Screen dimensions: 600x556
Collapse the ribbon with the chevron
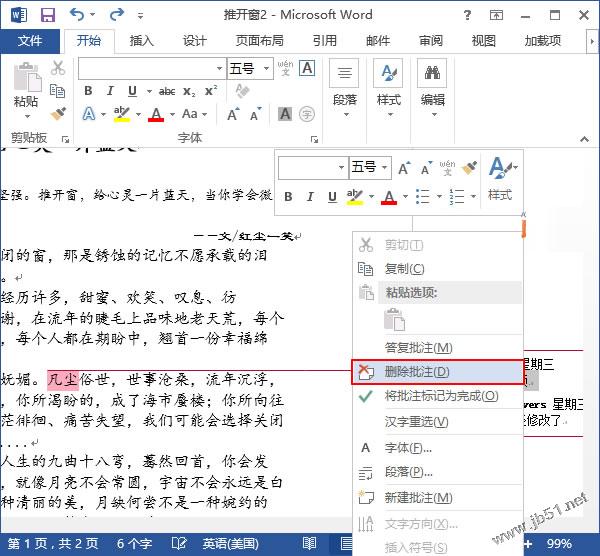(x=584, y=139)
